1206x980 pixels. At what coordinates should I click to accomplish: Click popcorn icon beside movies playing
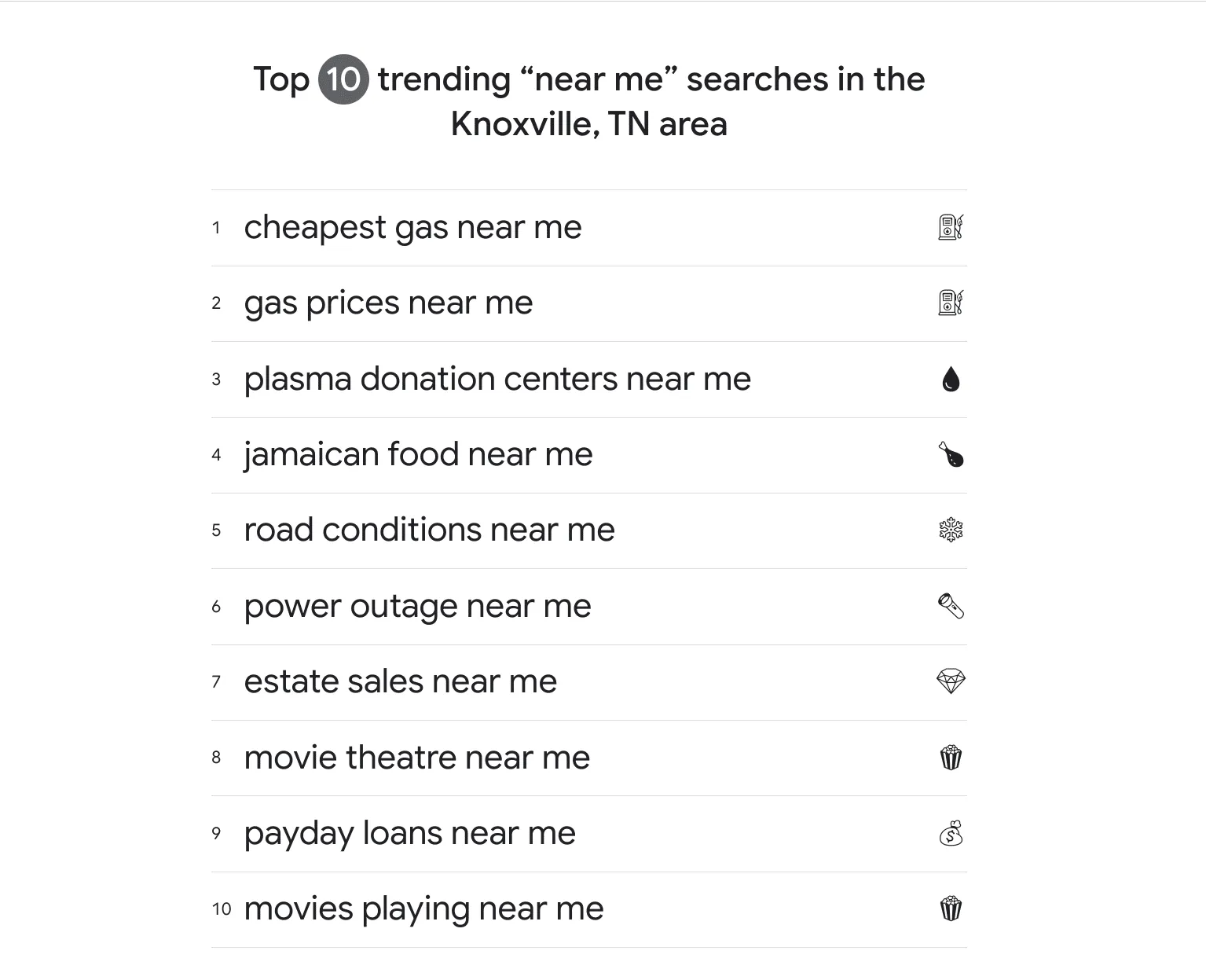pos(951,908)
